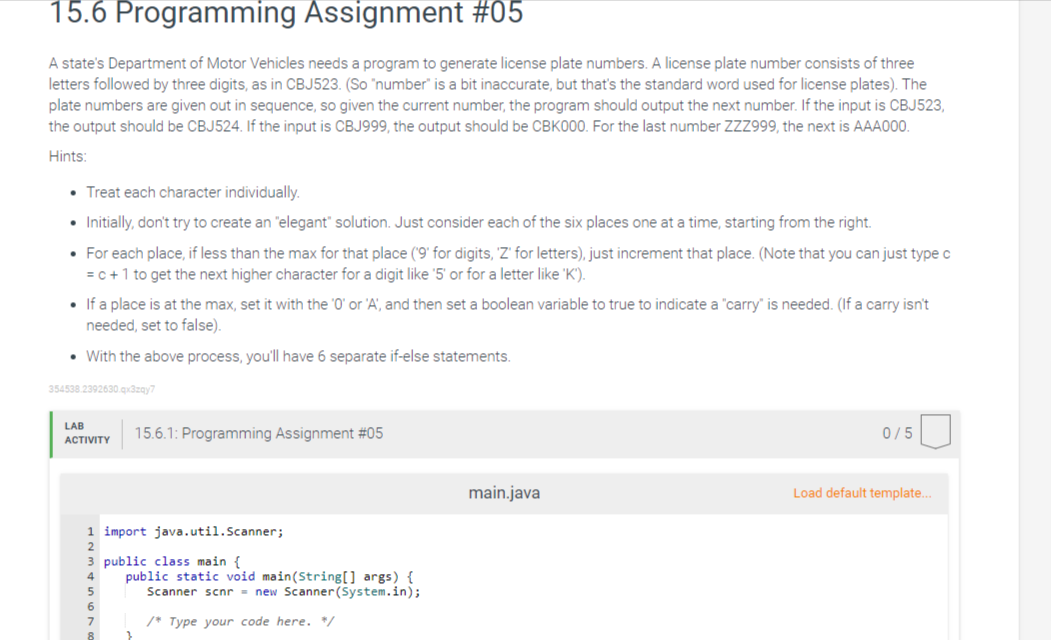
Task: Select the 15.6 Programming Assignment #05 heading
Action: 286,13
